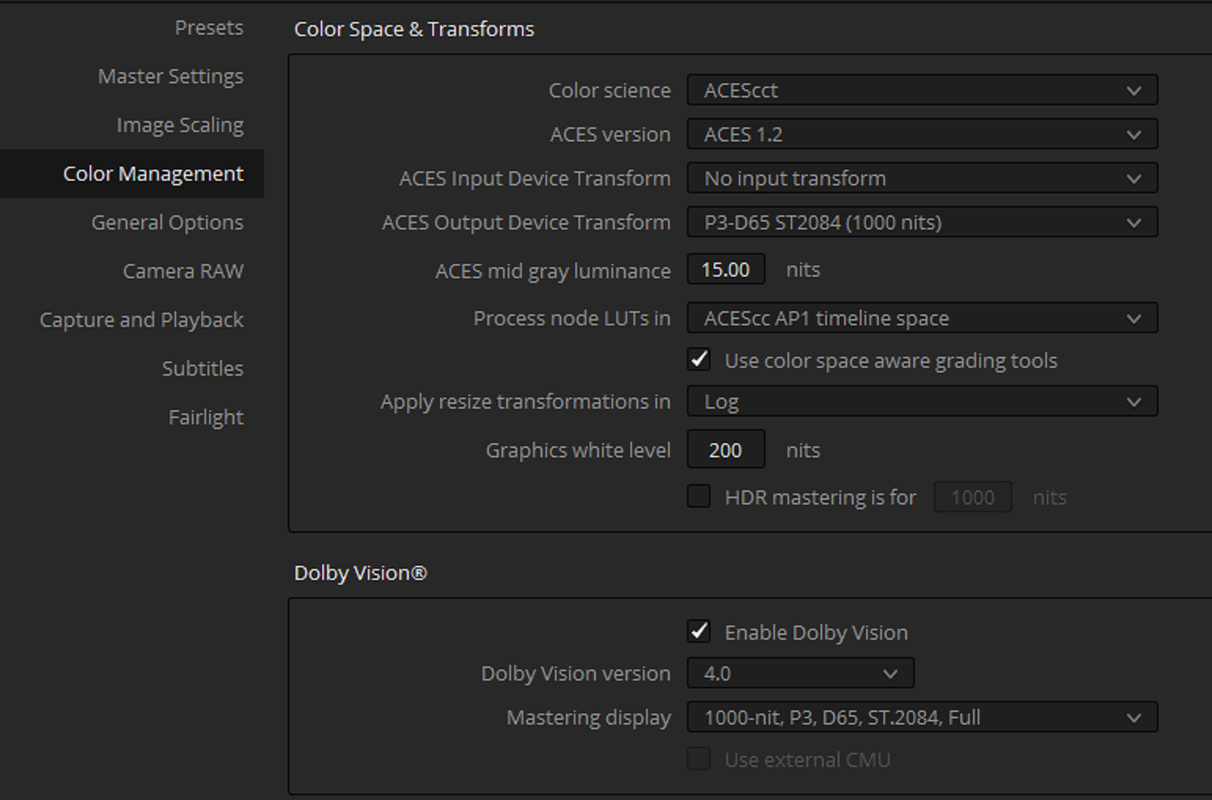Switch to Camera RAW settings

coord(183,271)
